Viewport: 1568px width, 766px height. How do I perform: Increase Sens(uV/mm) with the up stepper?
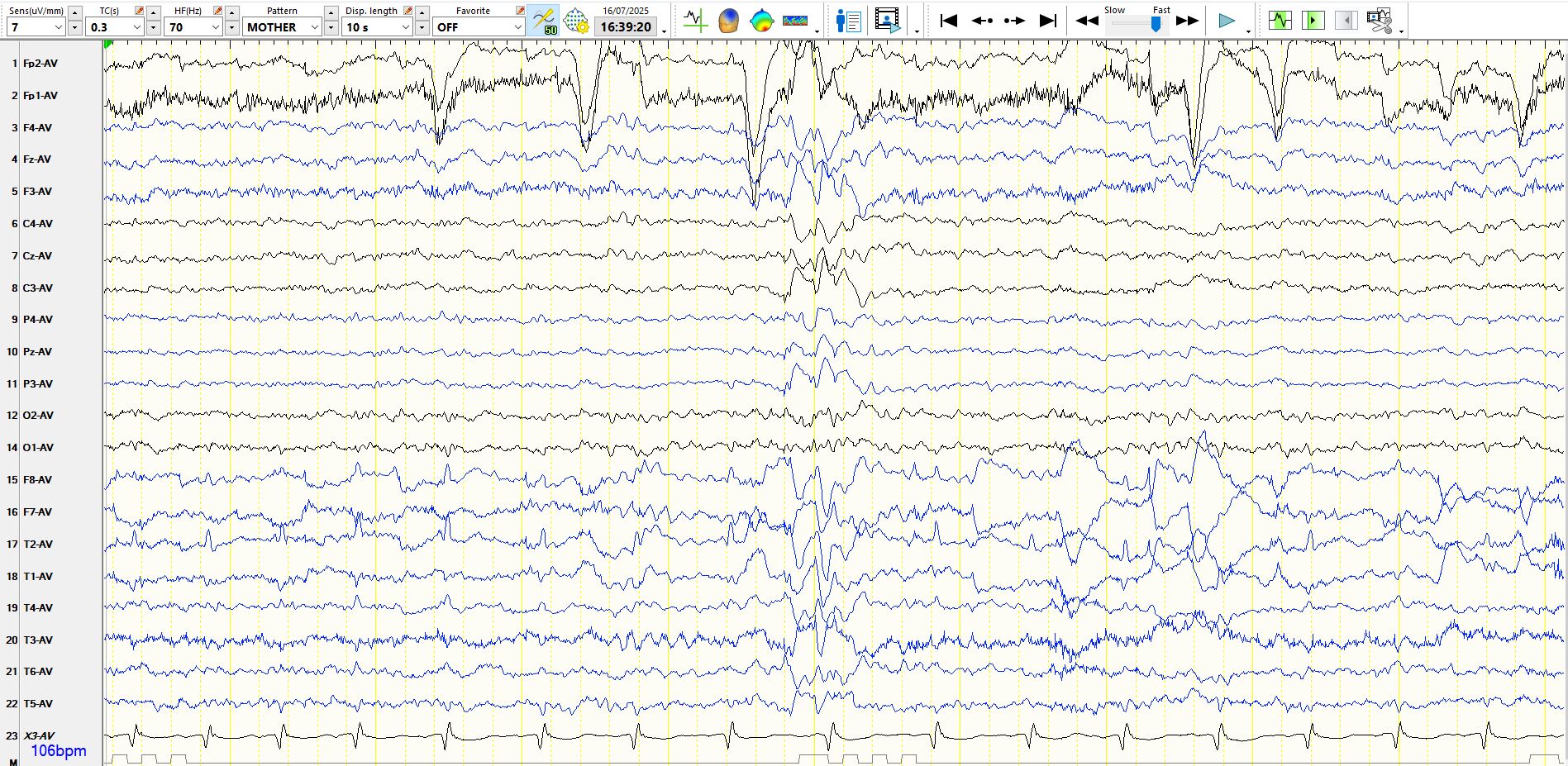74,12
